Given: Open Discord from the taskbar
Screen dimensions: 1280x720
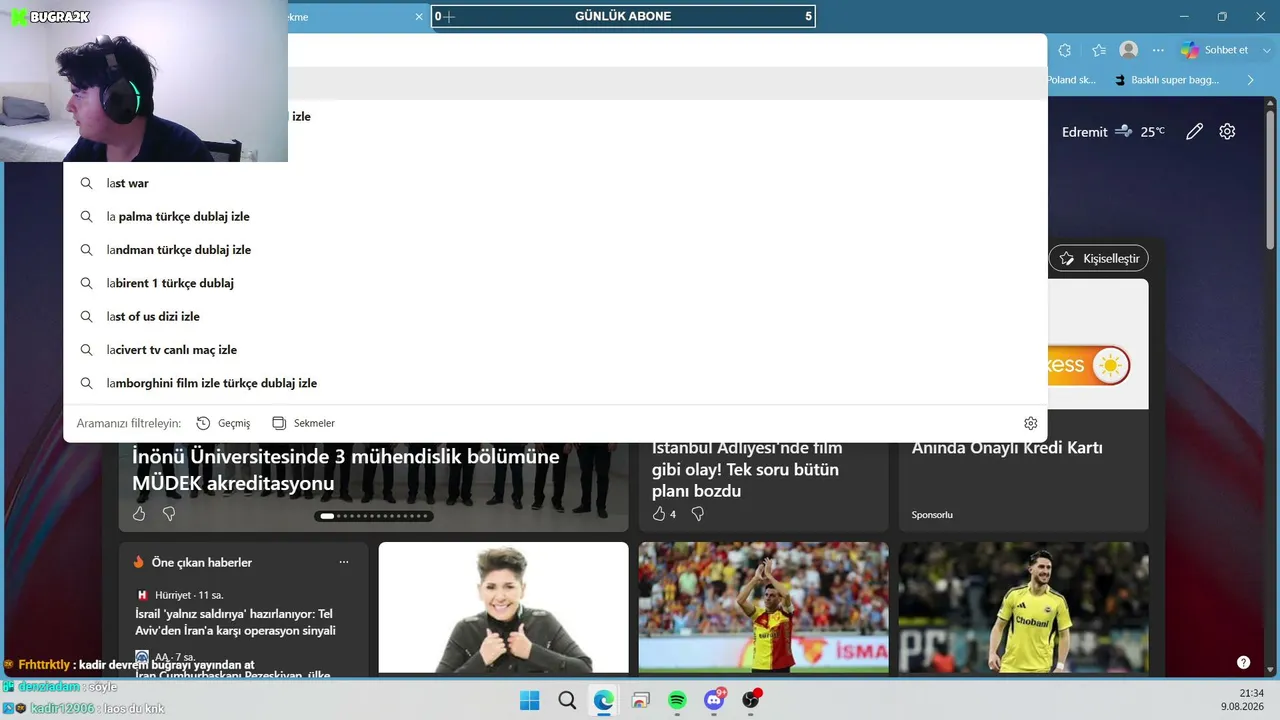Looking at the screenshot, I should (714, 700).
